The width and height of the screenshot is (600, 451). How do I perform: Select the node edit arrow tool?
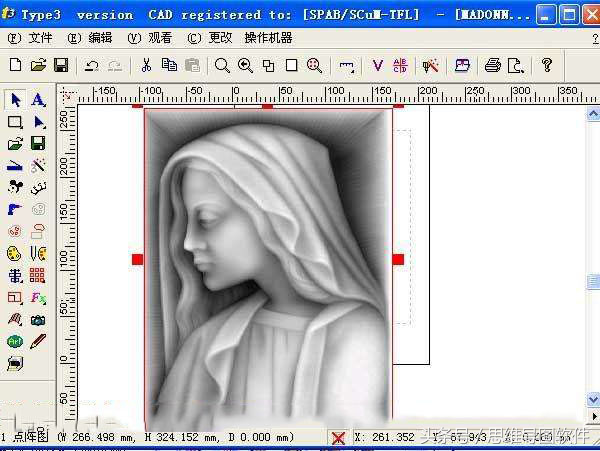39,122
